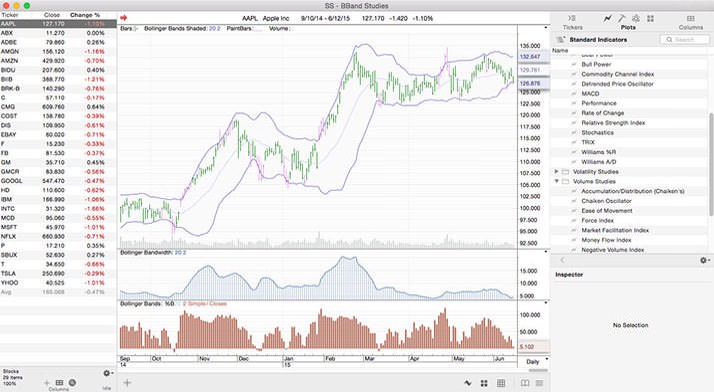This screenshot has width=714, height=392.
Task: Select the TRIX indicator
Action: (588, 142)
